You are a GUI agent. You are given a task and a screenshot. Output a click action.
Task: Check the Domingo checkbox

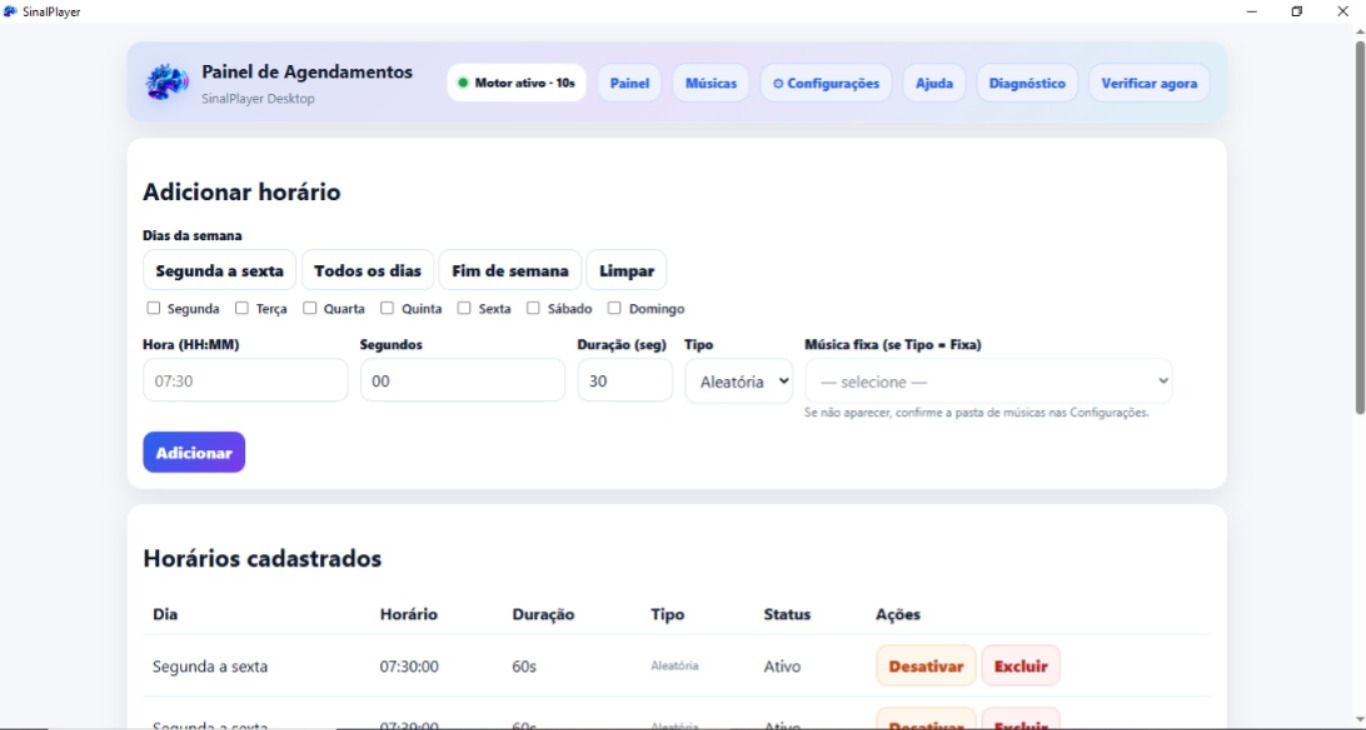tap(615, 308)
